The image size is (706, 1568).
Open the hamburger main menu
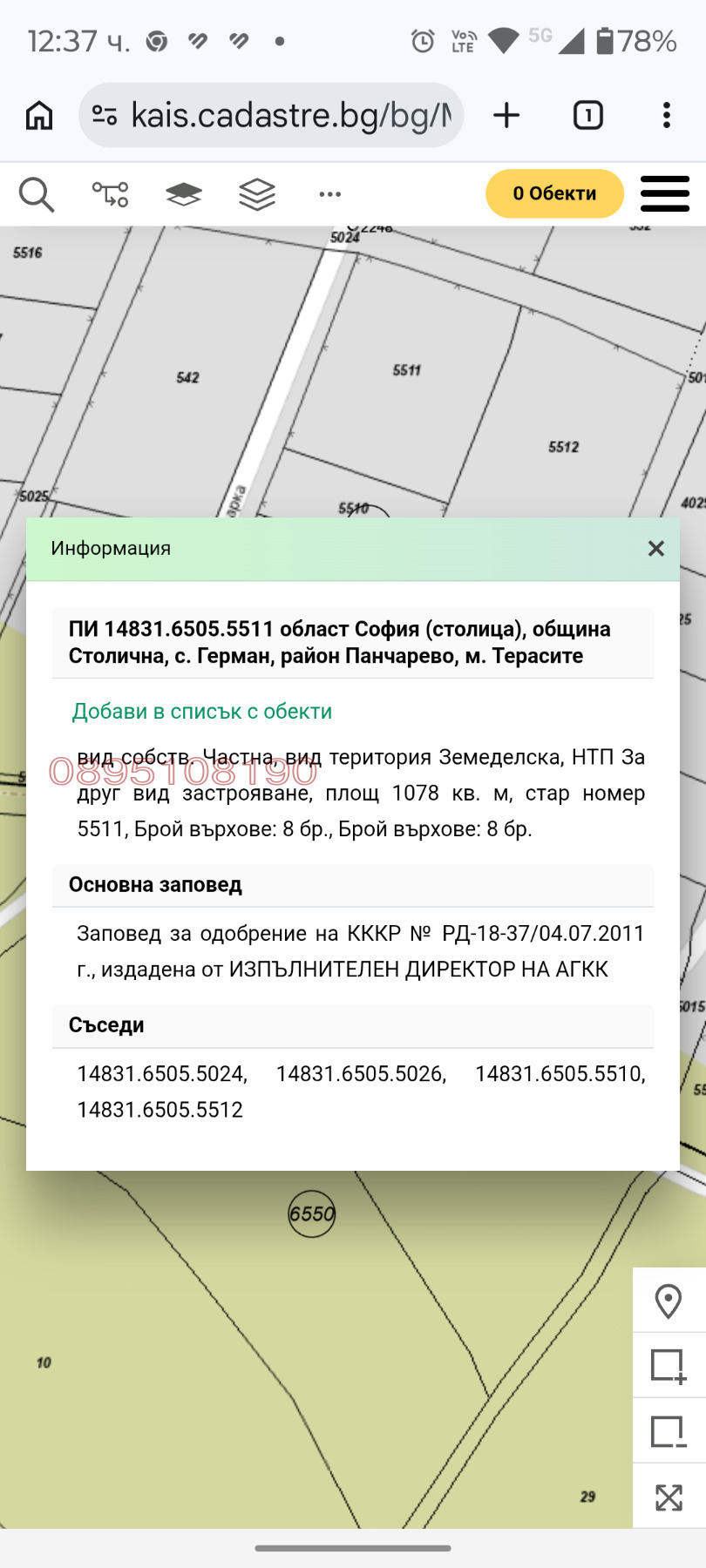(x=665, y=193)
